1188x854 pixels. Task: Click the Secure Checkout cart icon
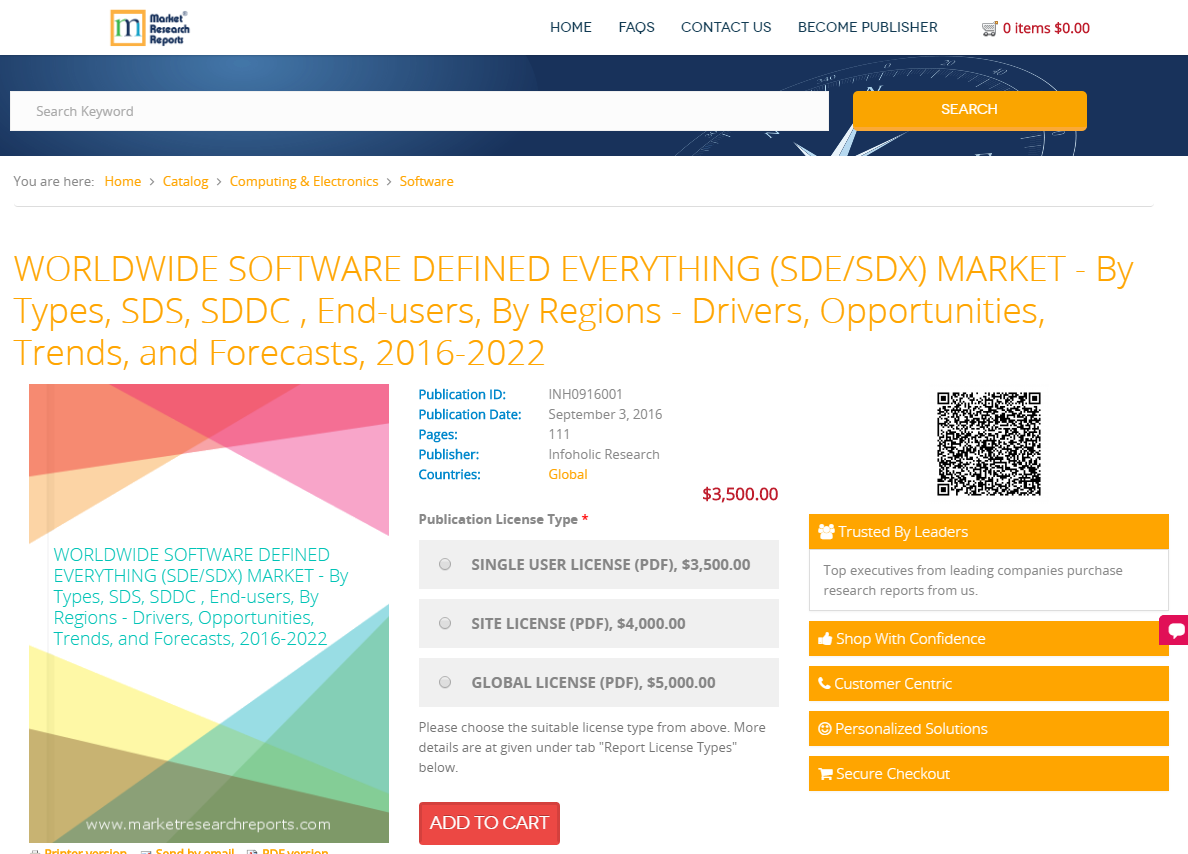[826, 774]
